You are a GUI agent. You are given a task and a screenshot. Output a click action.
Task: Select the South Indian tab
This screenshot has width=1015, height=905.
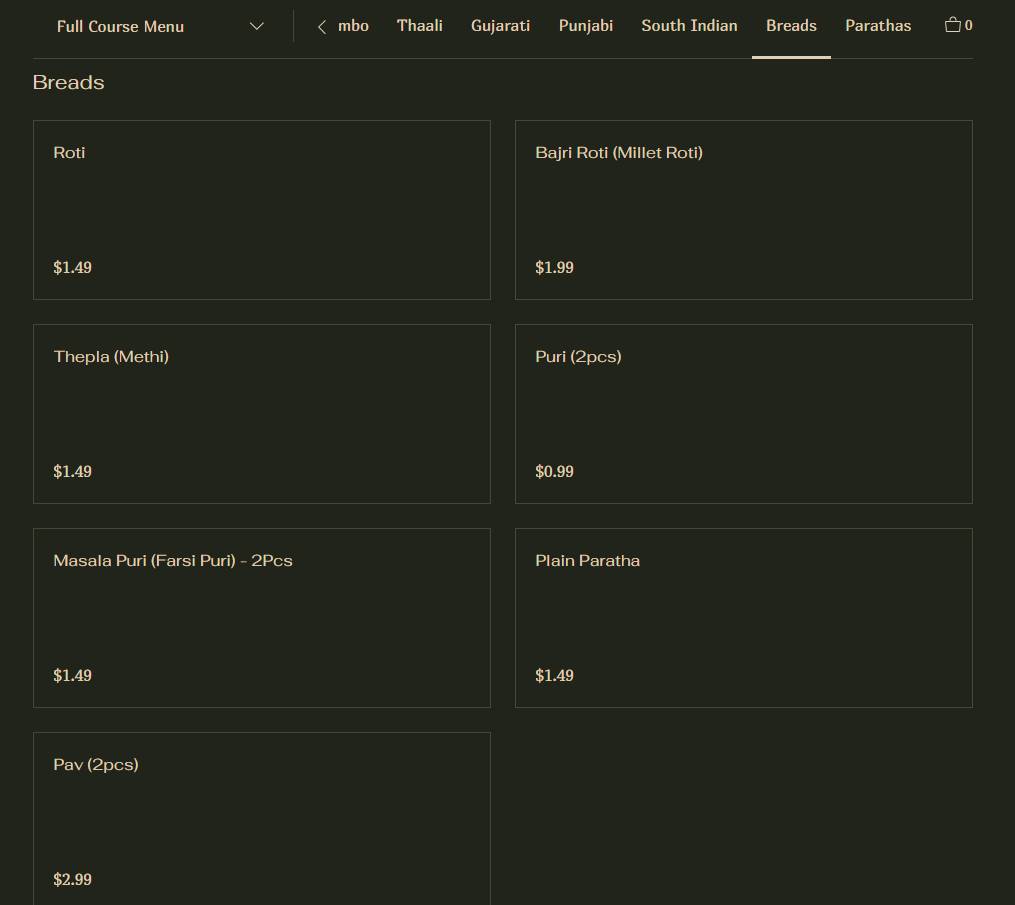(x=689, y=26)
